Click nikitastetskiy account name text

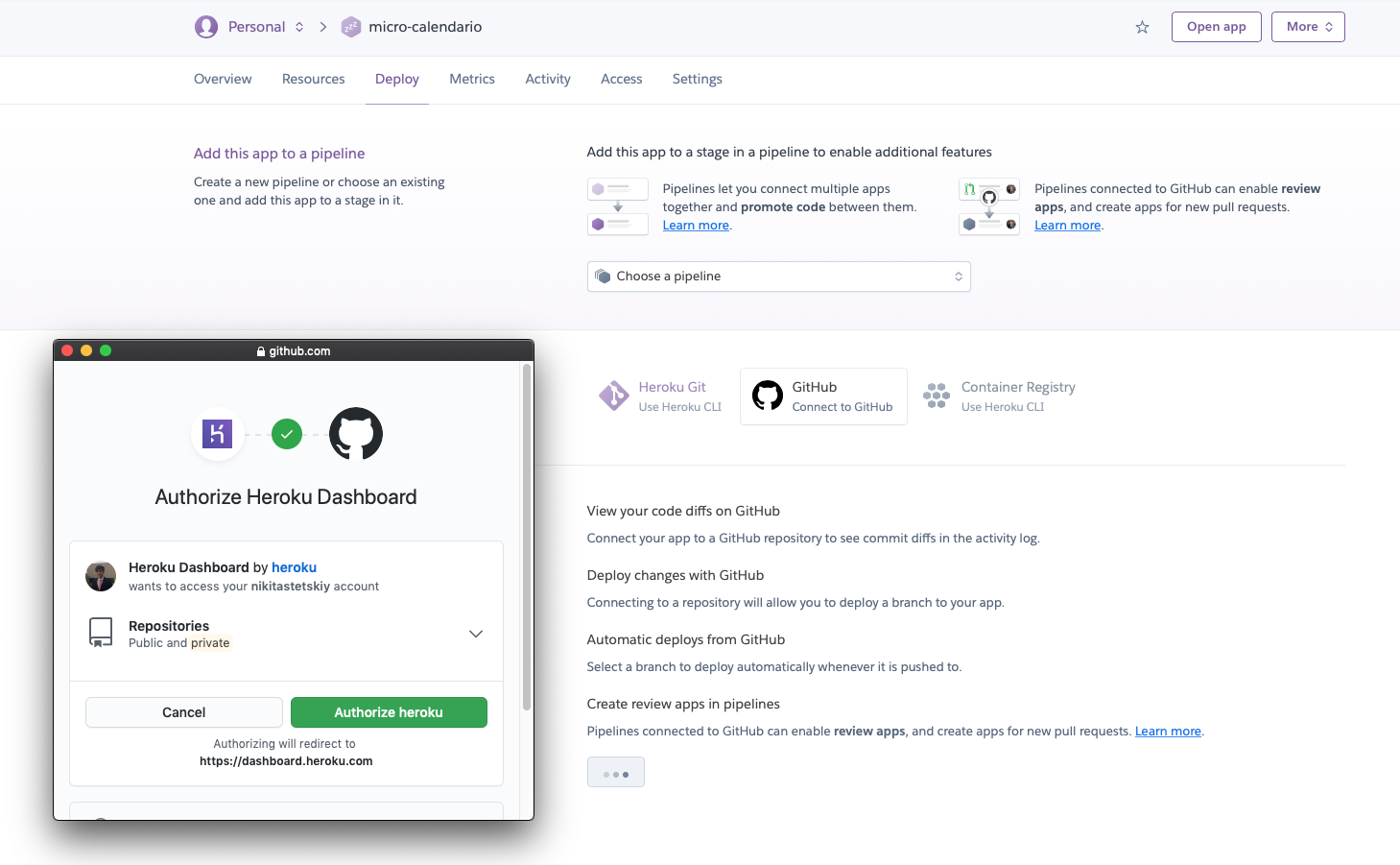291,587
